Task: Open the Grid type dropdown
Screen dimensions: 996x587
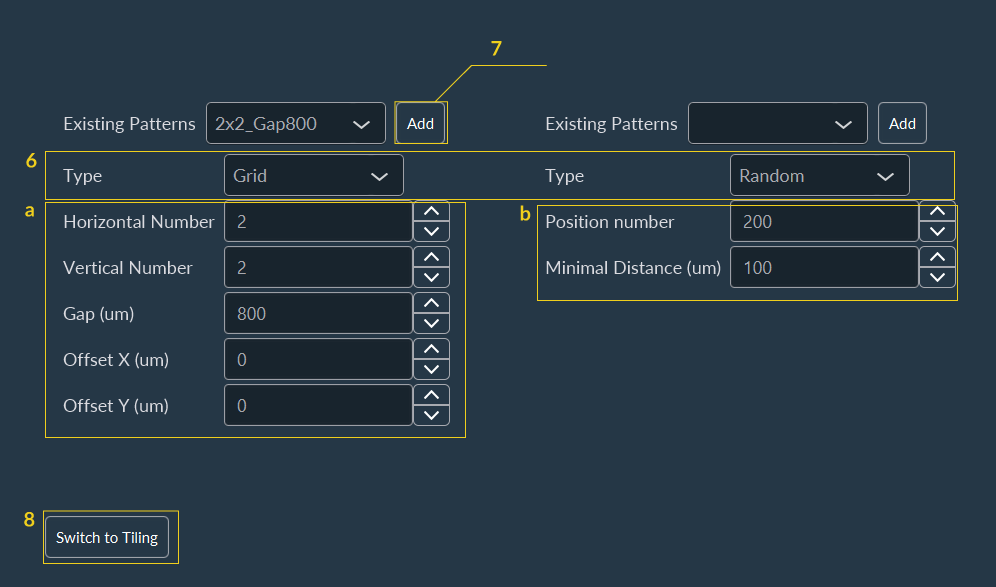Action: point(313,175)
